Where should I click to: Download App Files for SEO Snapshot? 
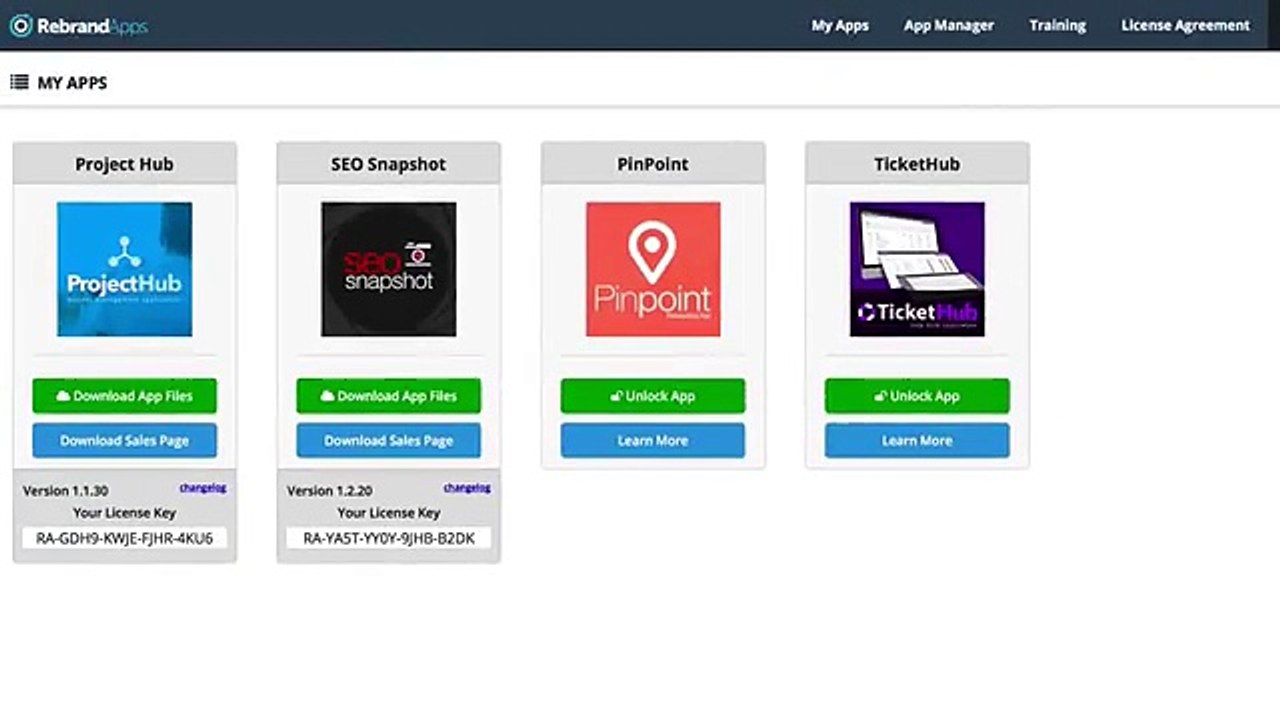pos(388,396)
